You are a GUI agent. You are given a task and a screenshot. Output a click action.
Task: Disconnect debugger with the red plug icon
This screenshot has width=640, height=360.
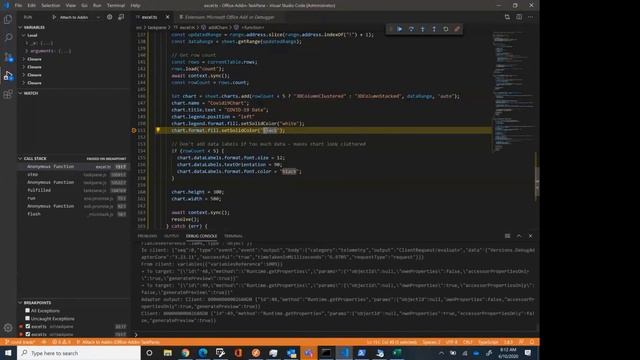(457, 29)
